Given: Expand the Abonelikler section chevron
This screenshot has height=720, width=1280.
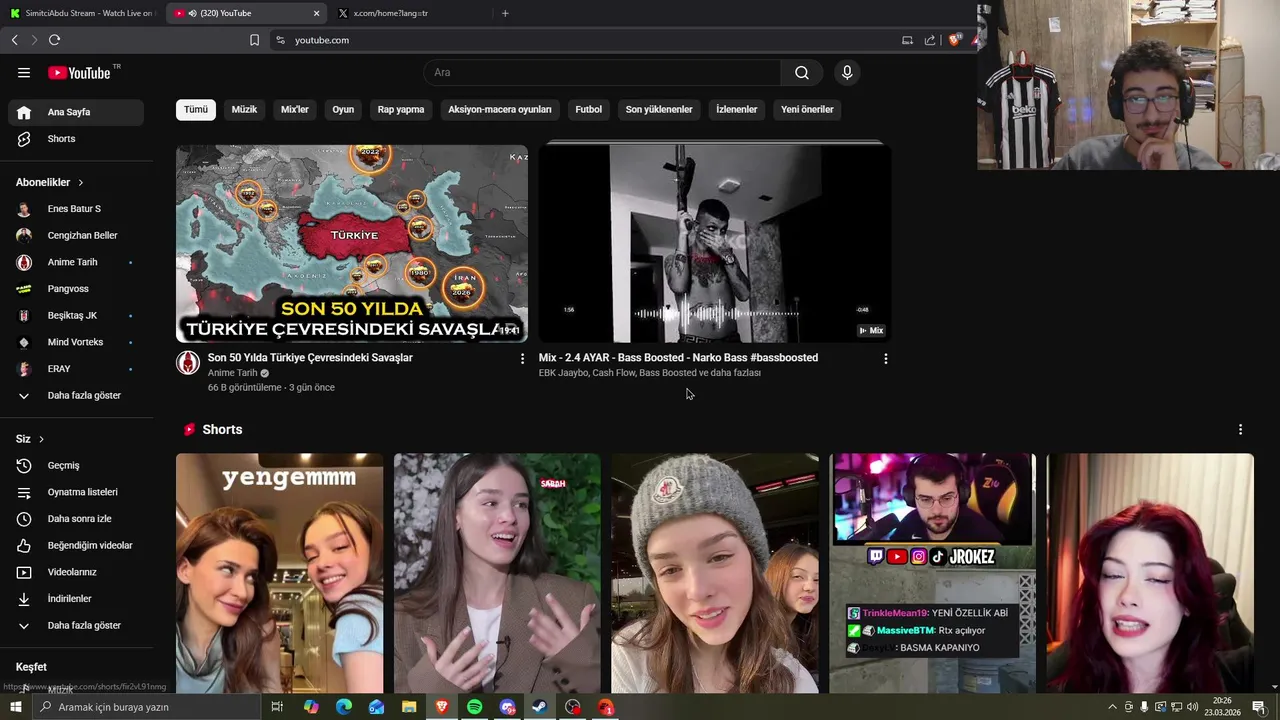Looking at the screenshot, I should pyautogui.click(x=80, y=182).
